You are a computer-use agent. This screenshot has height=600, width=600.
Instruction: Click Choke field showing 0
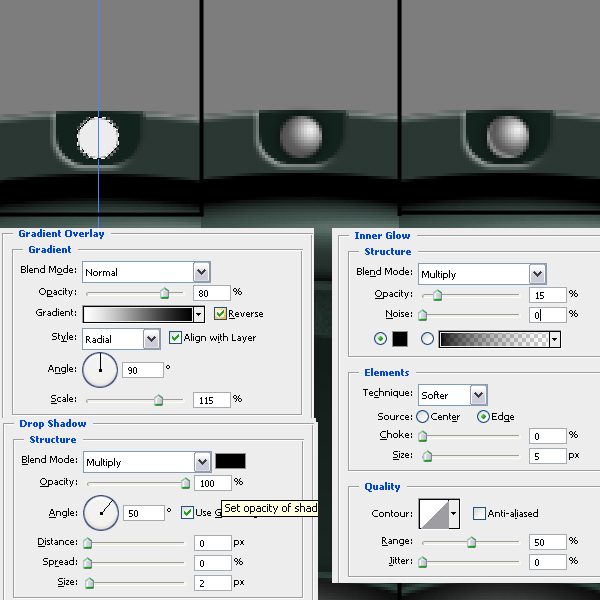[548, 436]
